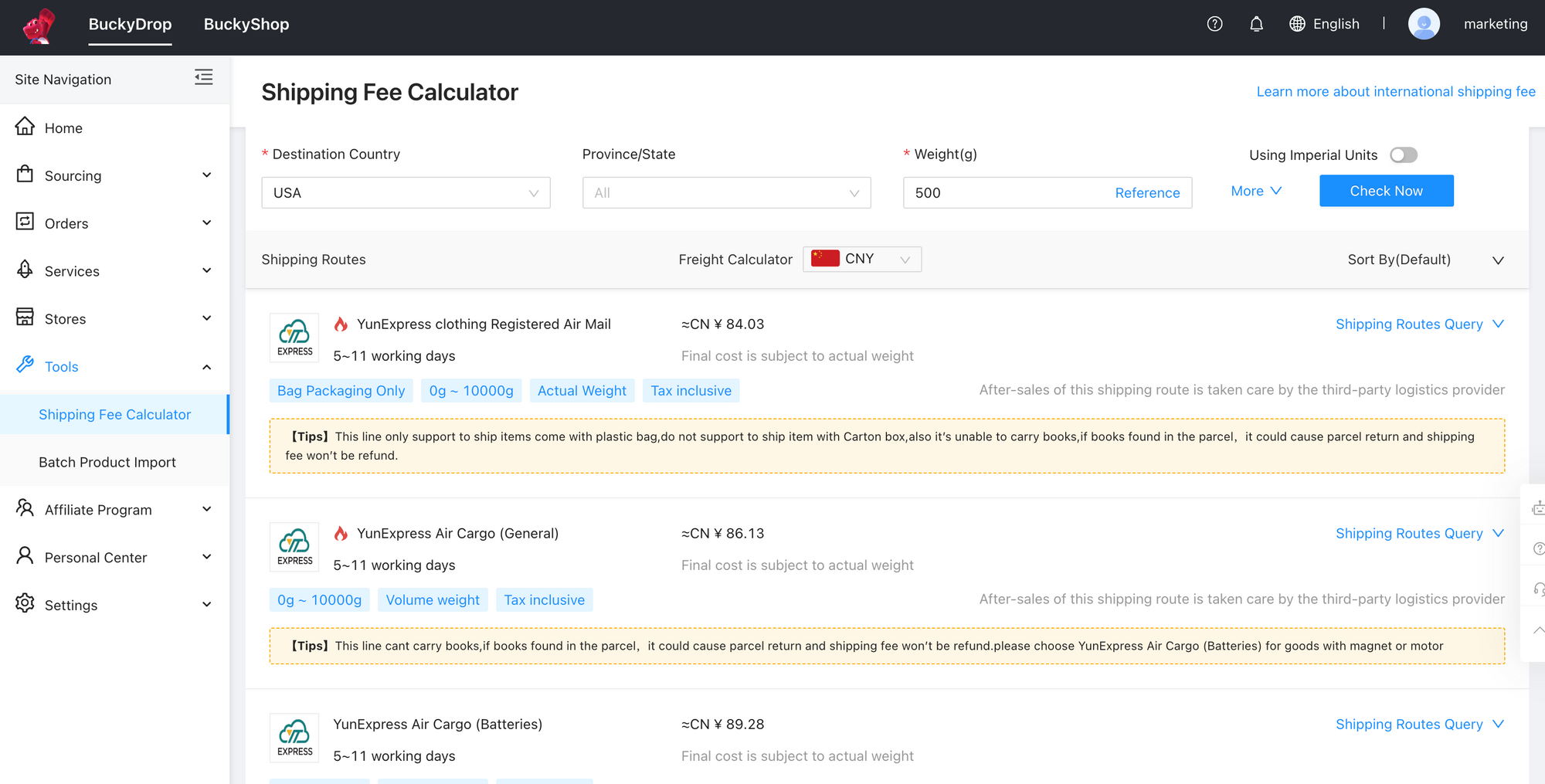Image resolution: width=1545 pixels, height=784 pixels.
Task: Click the floating help circle icon
Action: (x=1538, y=548)
